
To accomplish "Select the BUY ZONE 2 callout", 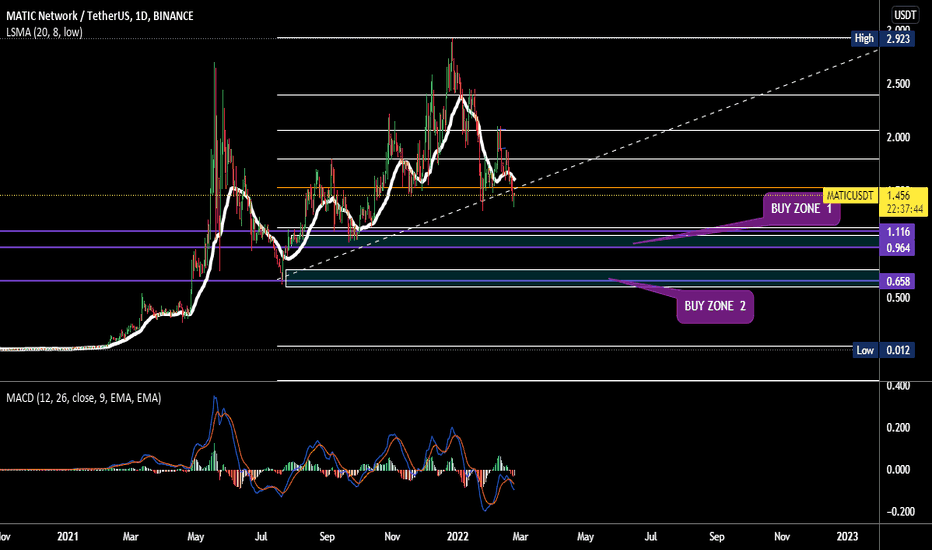I will (x=715, y=306).
